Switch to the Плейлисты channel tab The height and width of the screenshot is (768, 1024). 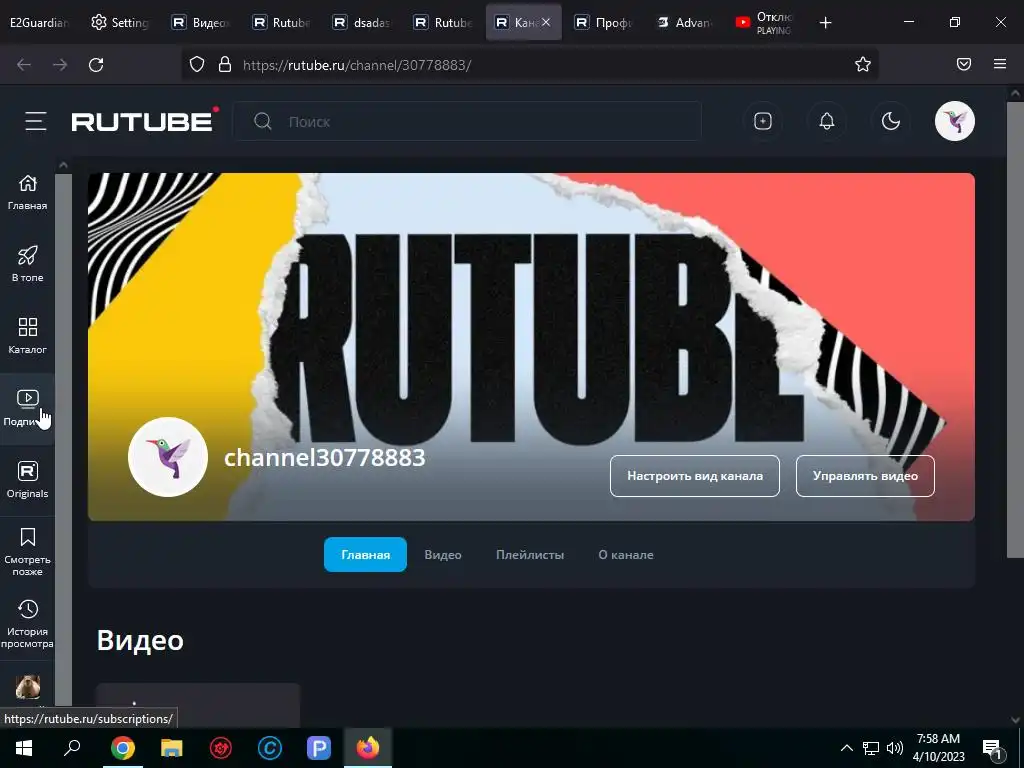click(530, 554)
